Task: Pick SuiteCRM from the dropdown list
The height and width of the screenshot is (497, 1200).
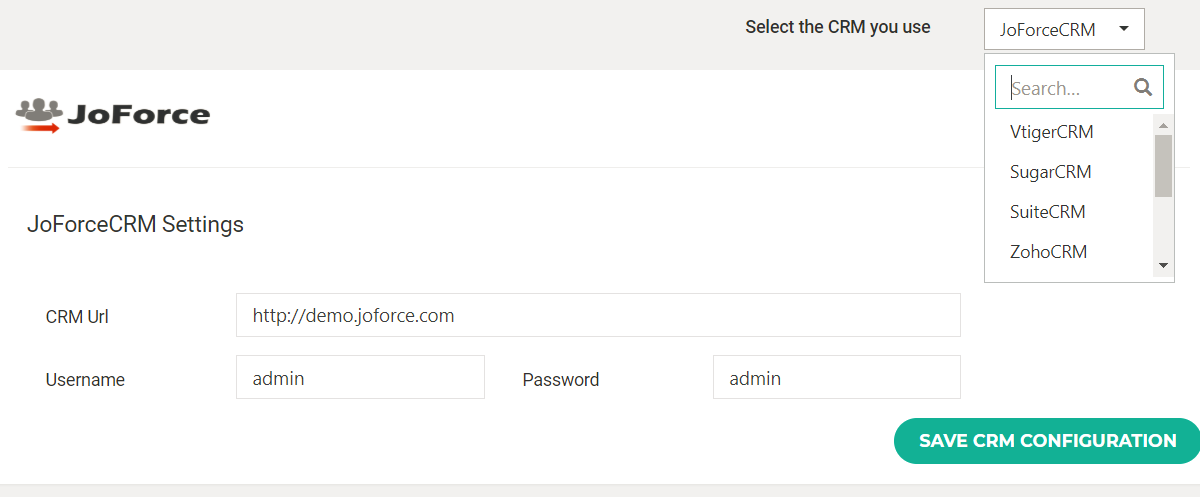Action: 1047,212
